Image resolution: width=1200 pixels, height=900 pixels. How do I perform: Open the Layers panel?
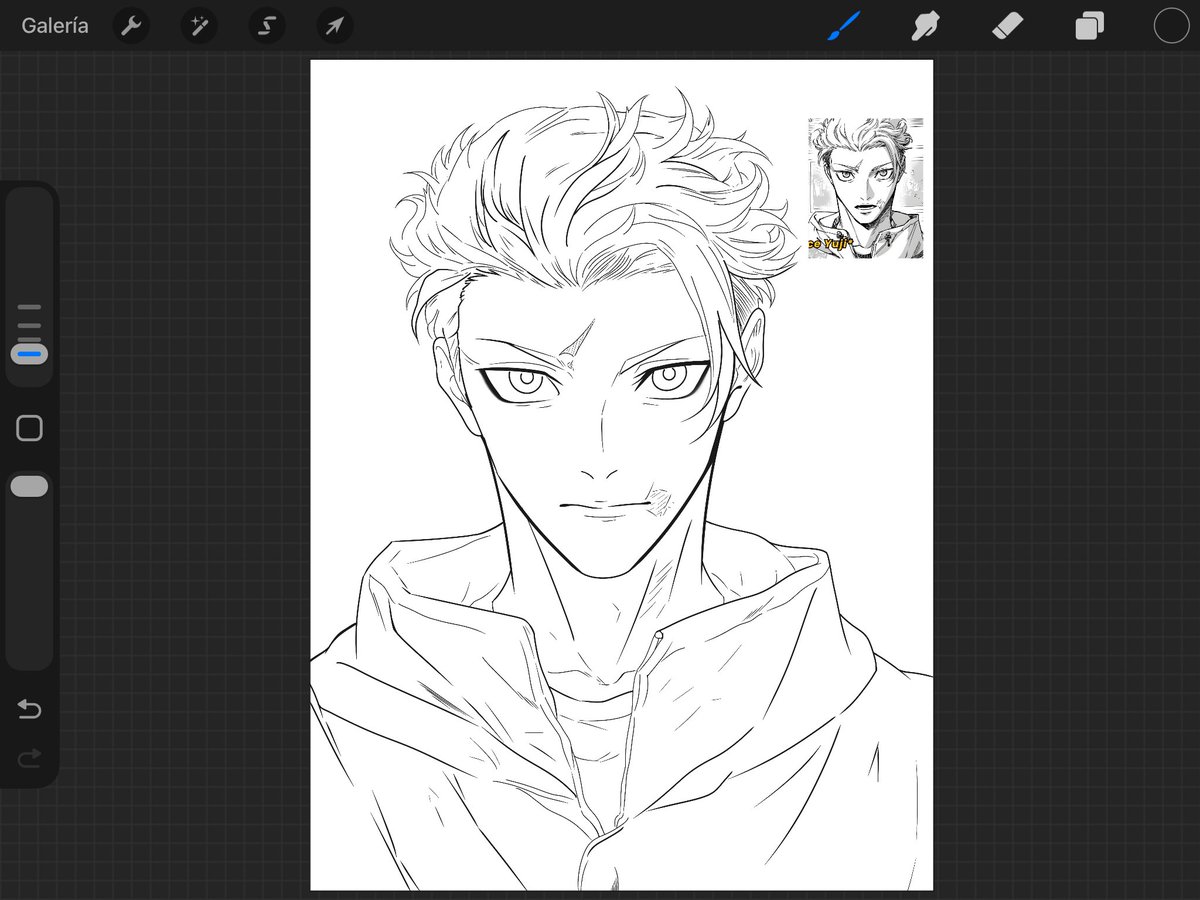(1089, 26)
